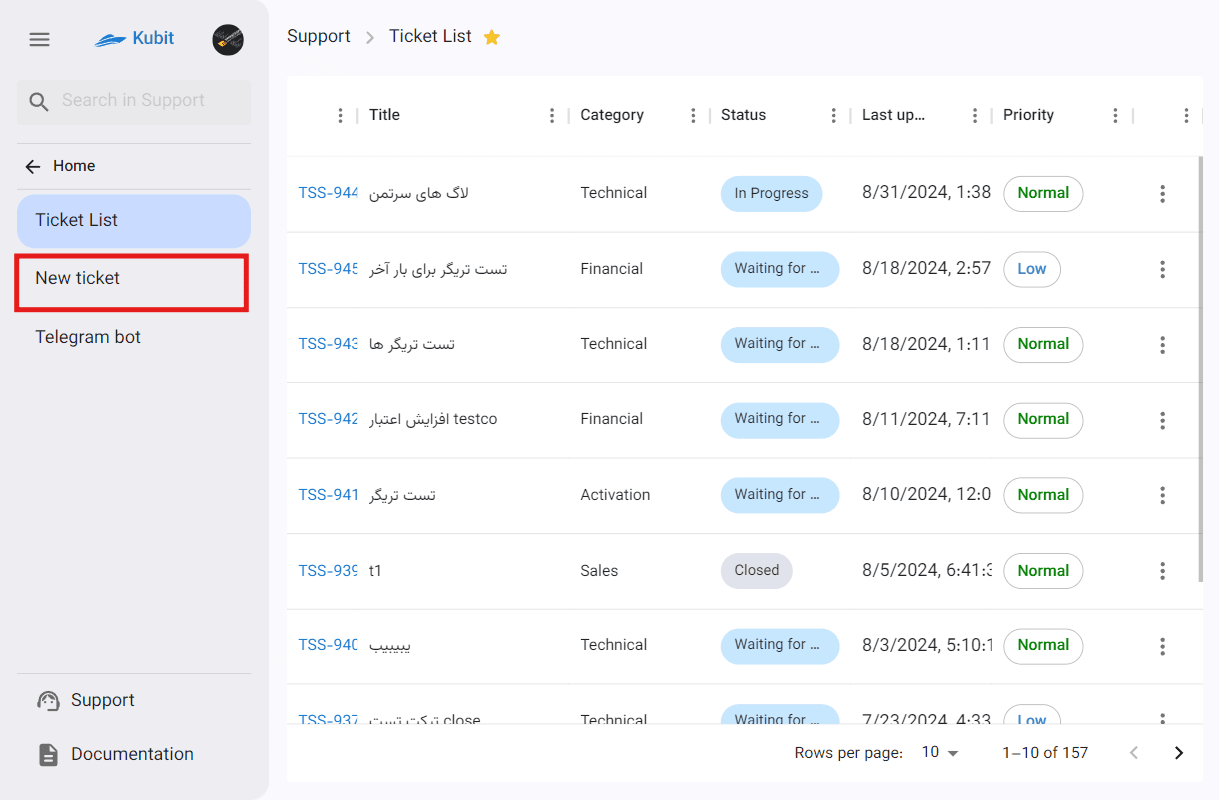Viewport: 1219px width, 800px height.
Task: Click the Status column header
Action: point(744,116)
